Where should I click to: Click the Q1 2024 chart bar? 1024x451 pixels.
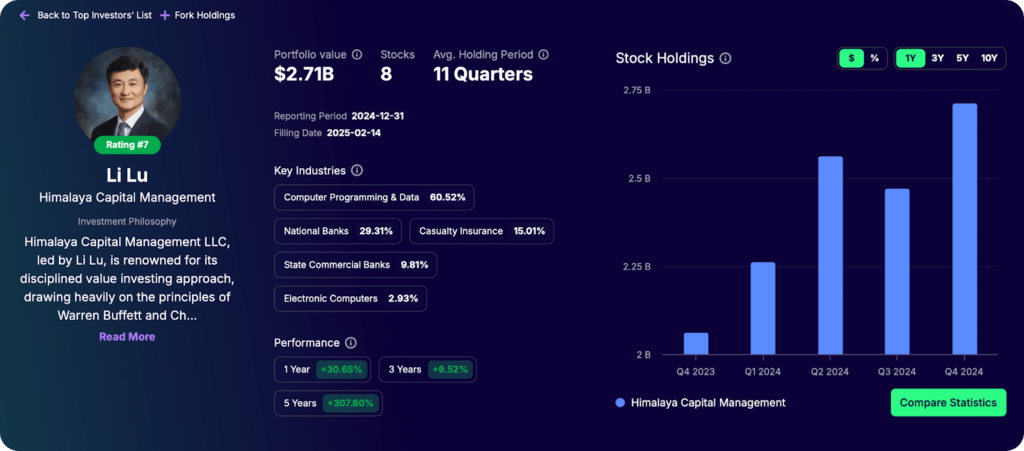763,309
